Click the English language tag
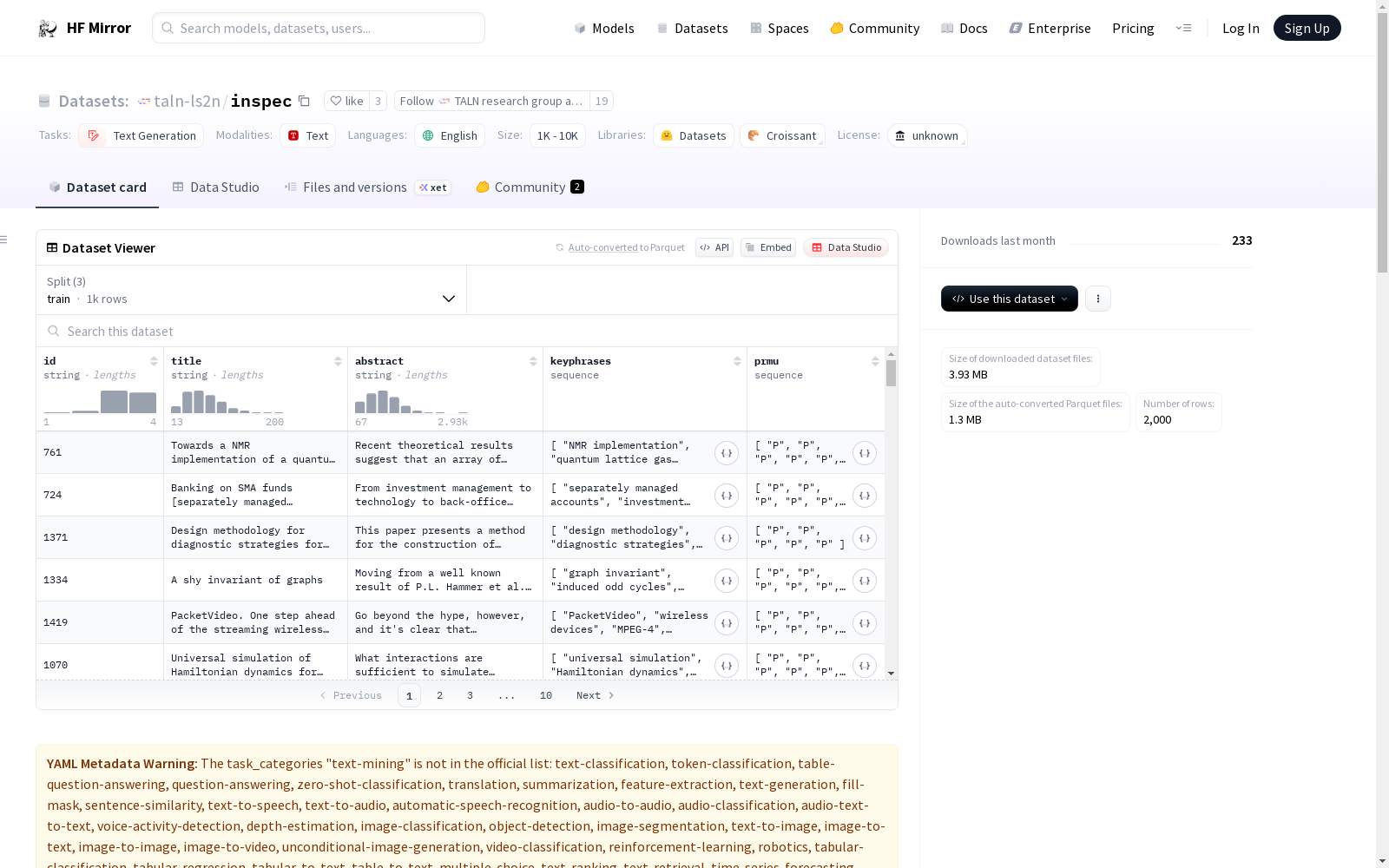 (450, 135)
